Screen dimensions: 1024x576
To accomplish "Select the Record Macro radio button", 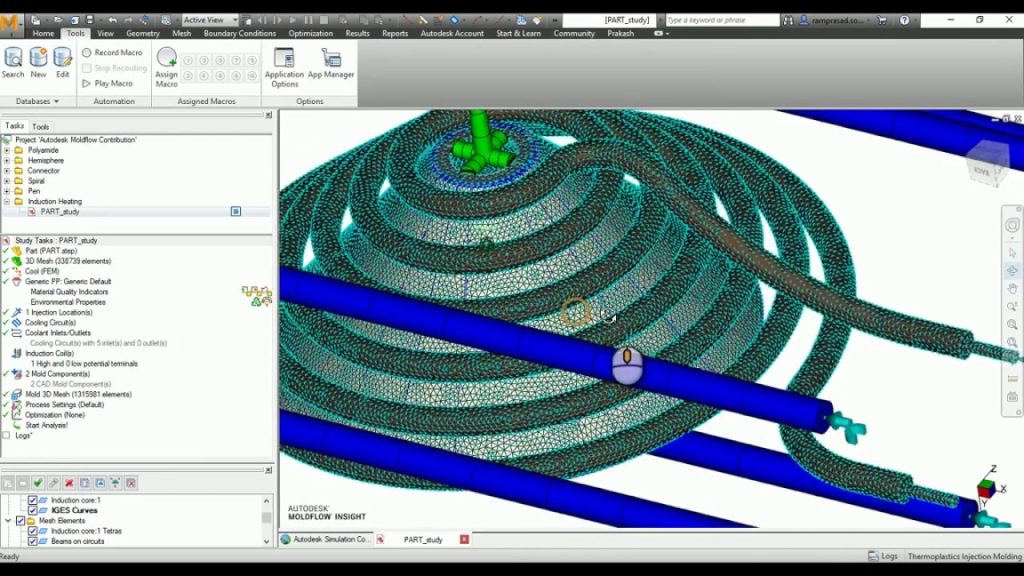I will tap(87, 52).
